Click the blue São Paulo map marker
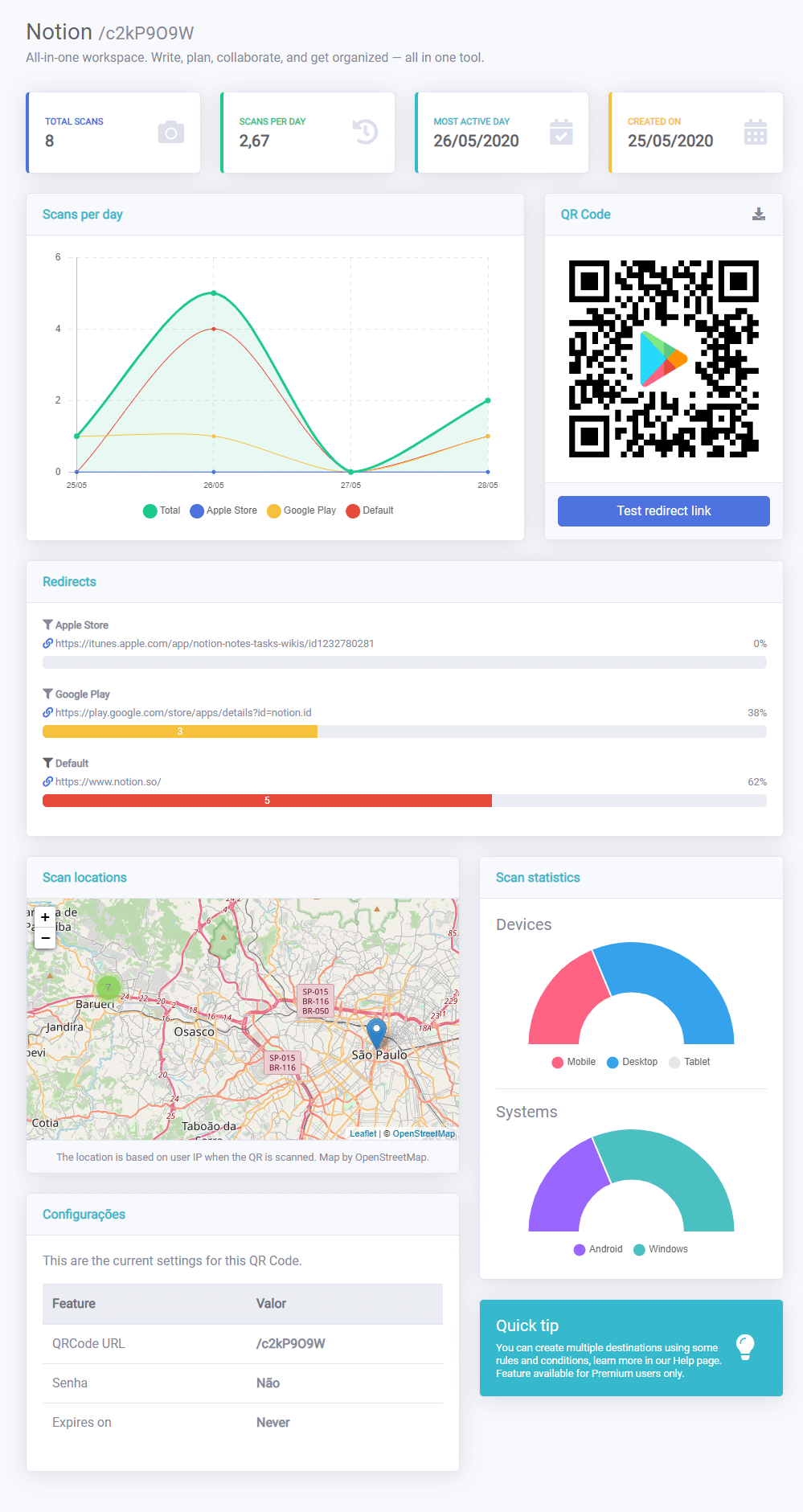The width and height of the screenshot is (803, 1512). 376,1031
